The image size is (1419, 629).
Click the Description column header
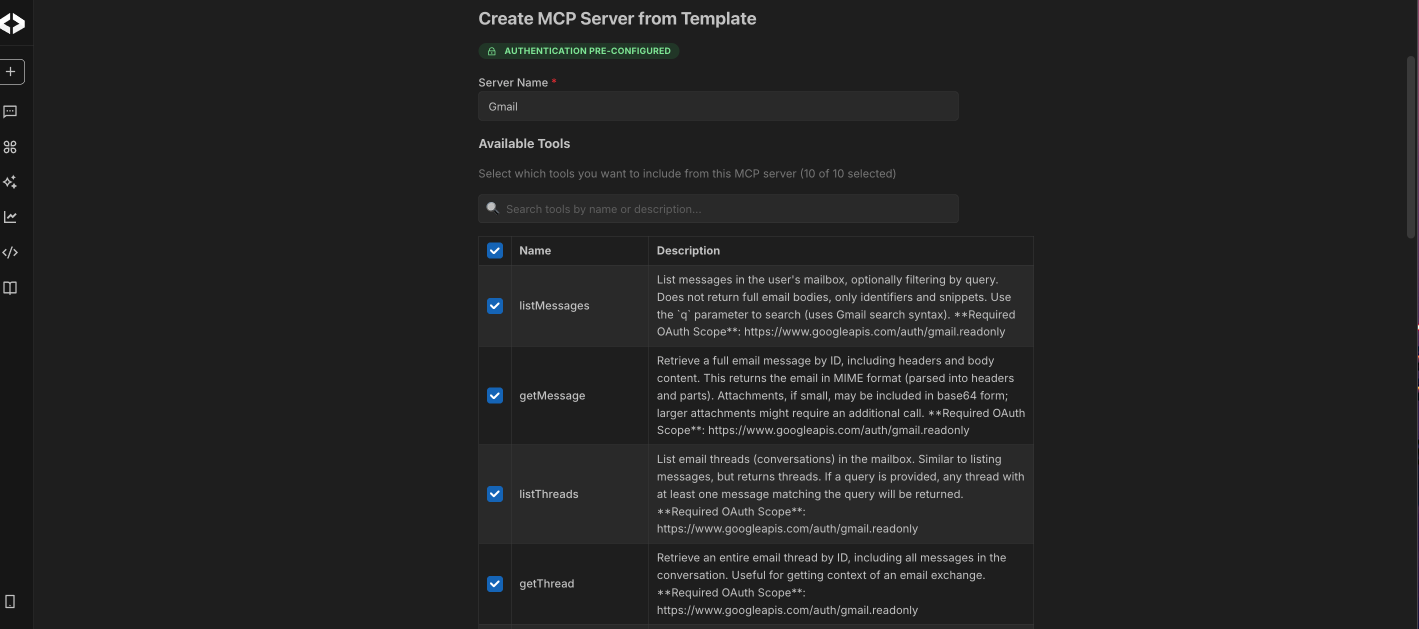688,251
